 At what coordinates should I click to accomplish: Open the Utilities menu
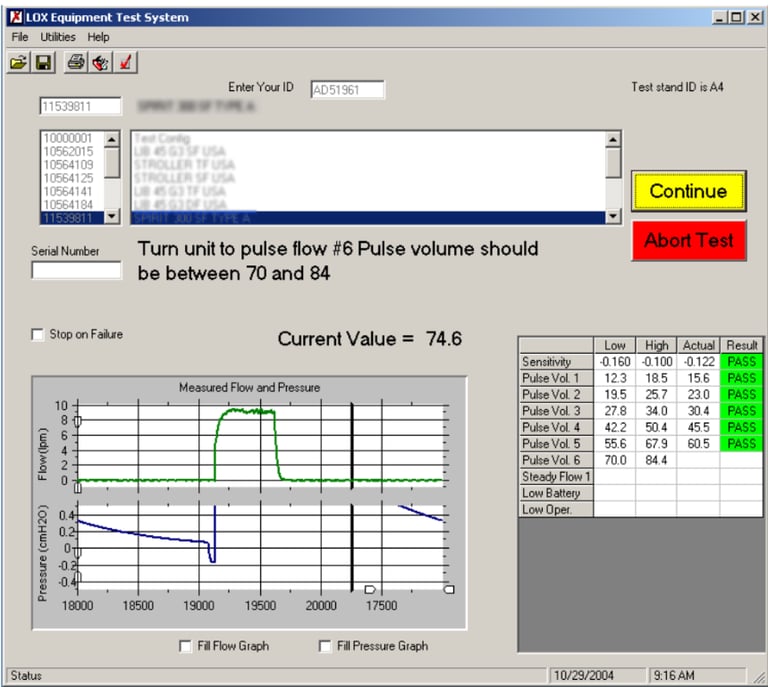(58, 37)
